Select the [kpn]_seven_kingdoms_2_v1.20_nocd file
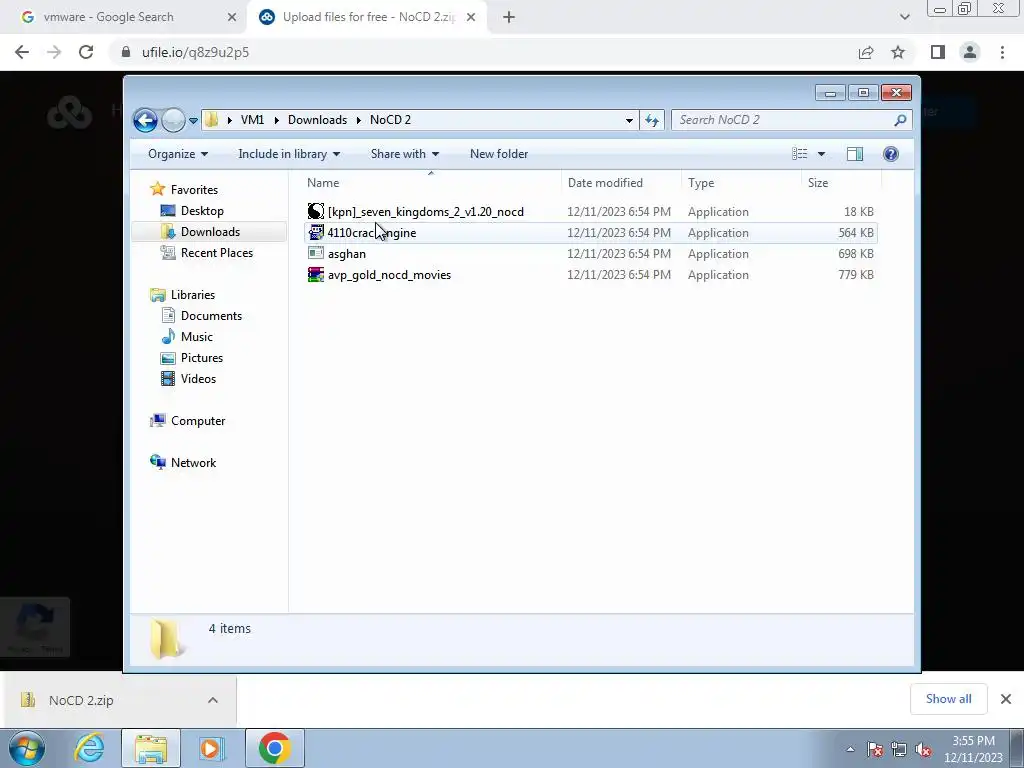 tap(590, 212)
